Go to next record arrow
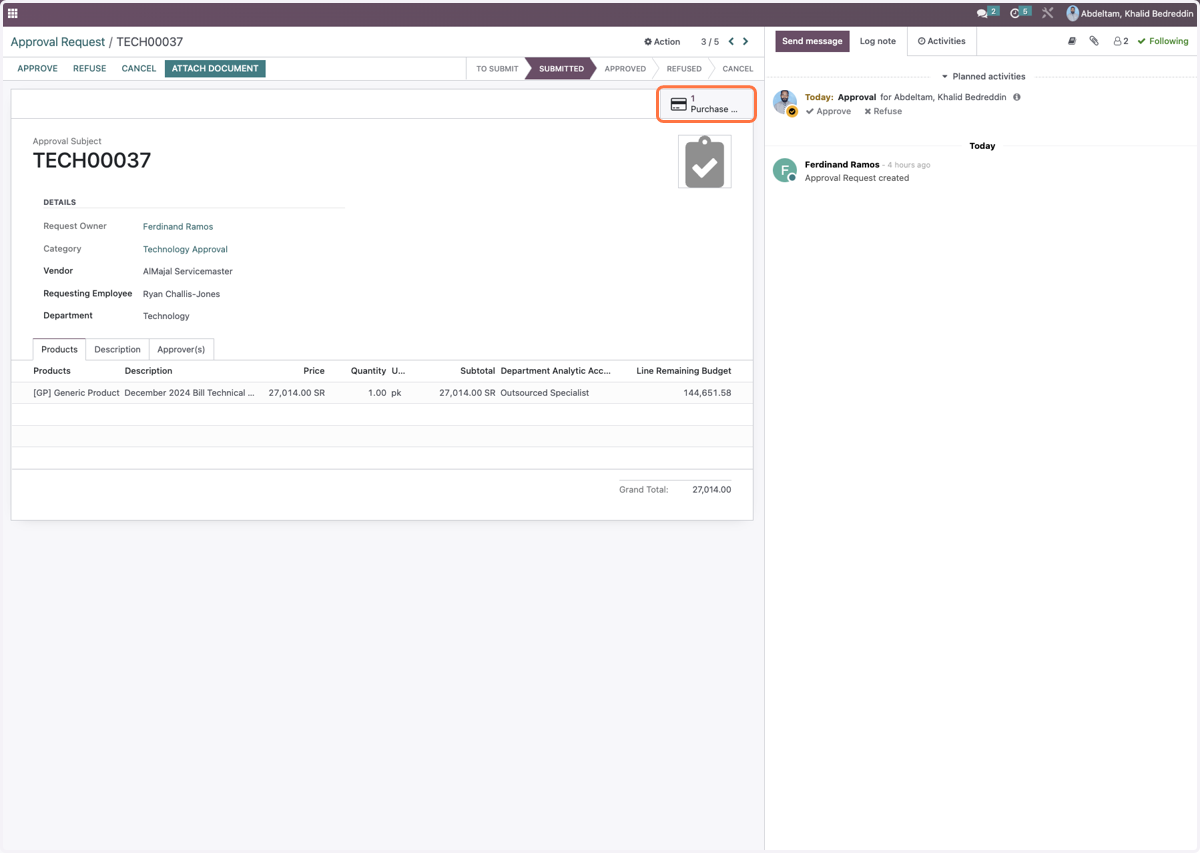 [x=745, y=42]
